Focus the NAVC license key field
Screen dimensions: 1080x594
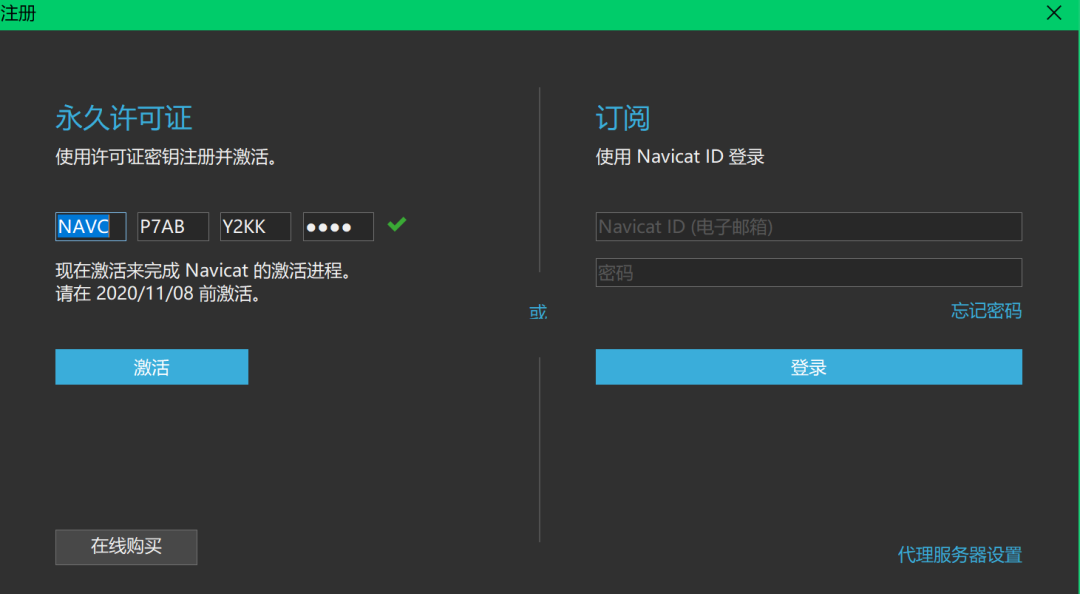click(90, 227)
